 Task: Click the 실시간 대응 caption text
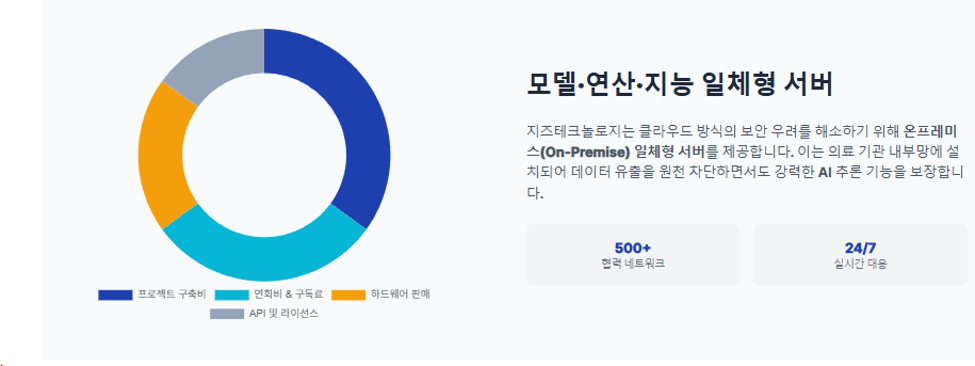point(860,263)
